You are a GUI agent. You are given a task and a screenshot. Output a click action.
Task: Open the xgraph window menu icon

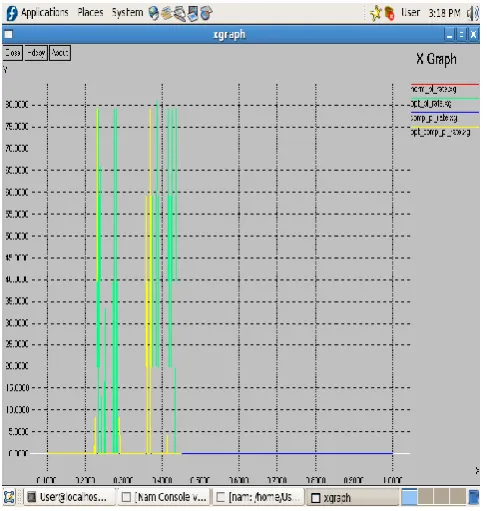click(x=9, y=34)
